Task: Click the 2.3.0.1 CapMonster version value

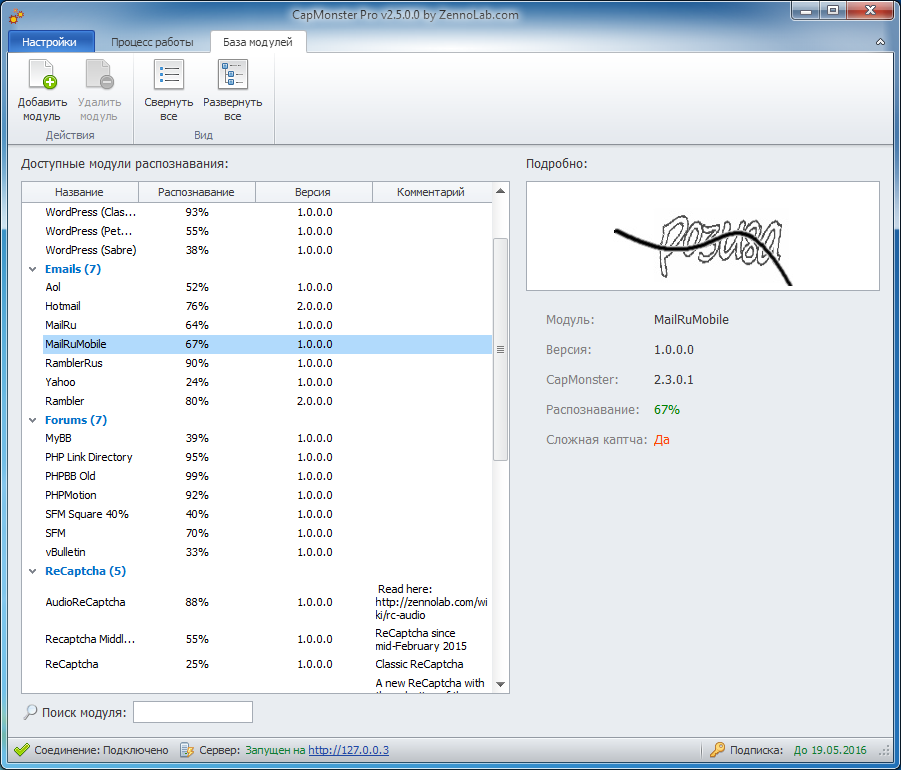Action: click(x=673, y=380)
